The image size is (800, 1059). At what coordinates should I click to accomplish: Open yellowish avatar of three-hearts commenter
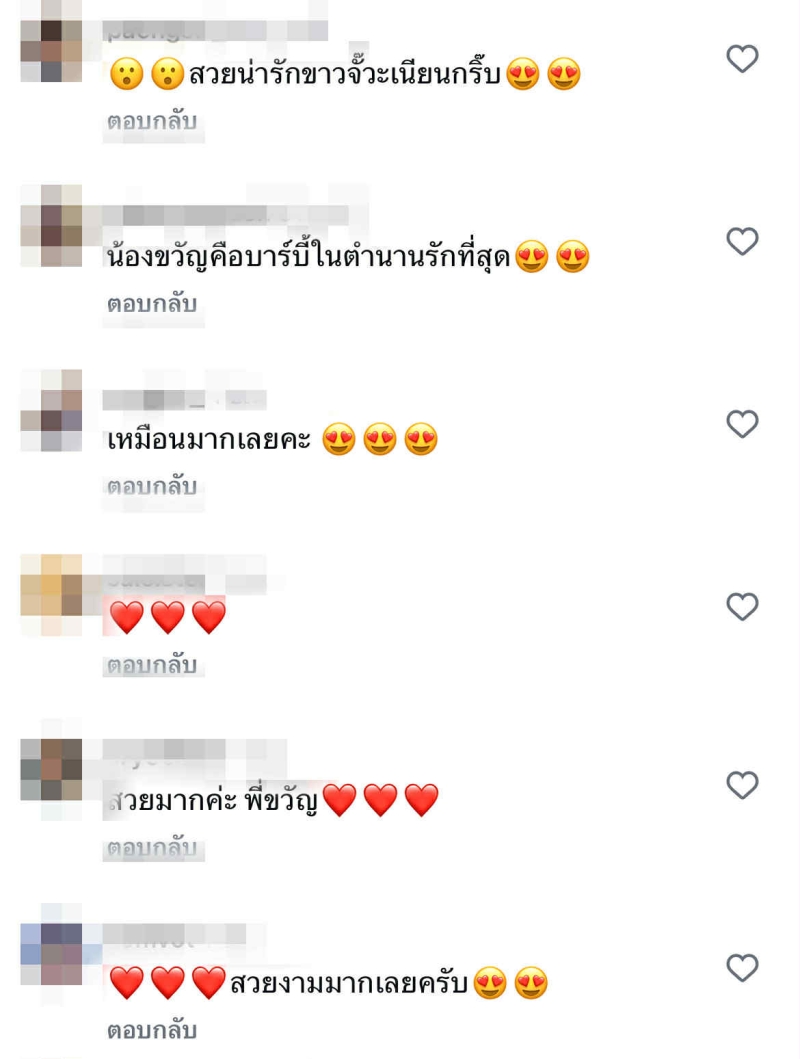pyautogui.click(x=51, y=585)
